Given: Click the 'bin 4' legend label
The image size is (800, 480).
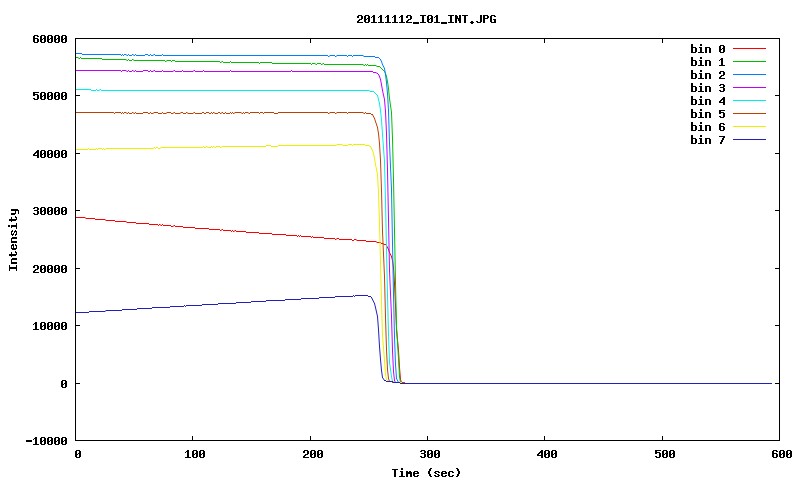Looking at the screenshot, I should pos(707,101).
